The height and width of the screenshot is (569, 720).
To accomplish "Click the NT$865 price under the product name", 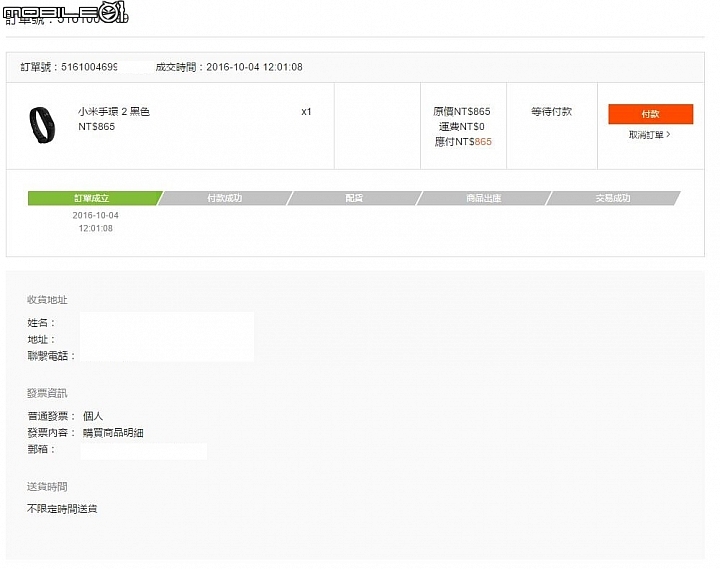I will 96,127.
